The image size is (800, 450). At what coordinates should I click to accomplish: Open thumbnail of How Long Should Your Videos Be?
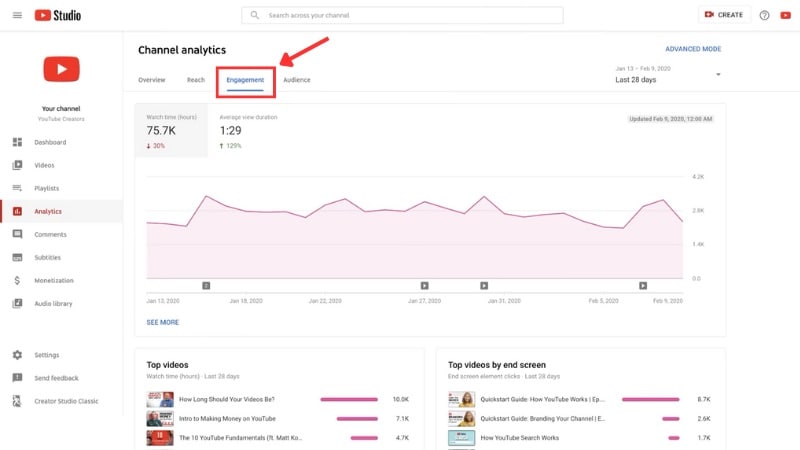coord(160,399)
